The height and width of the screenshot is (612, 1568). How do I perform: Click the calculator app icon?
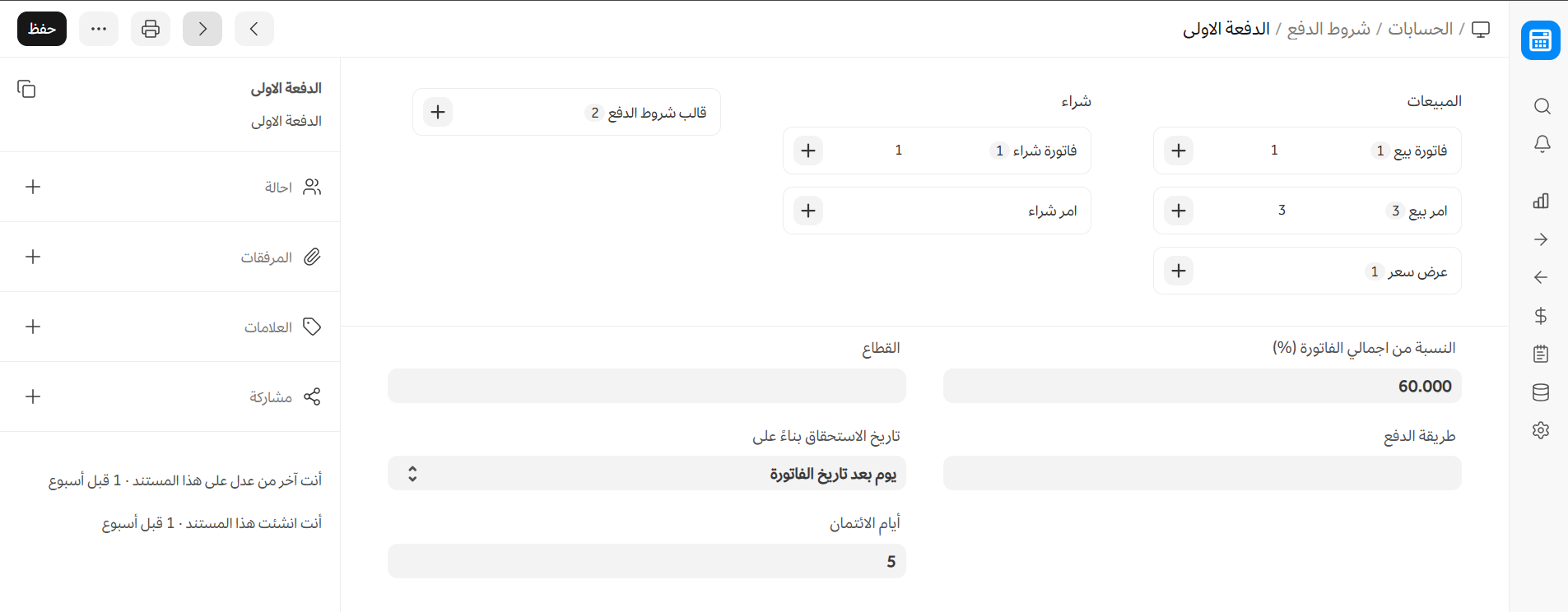(1540, 40)
